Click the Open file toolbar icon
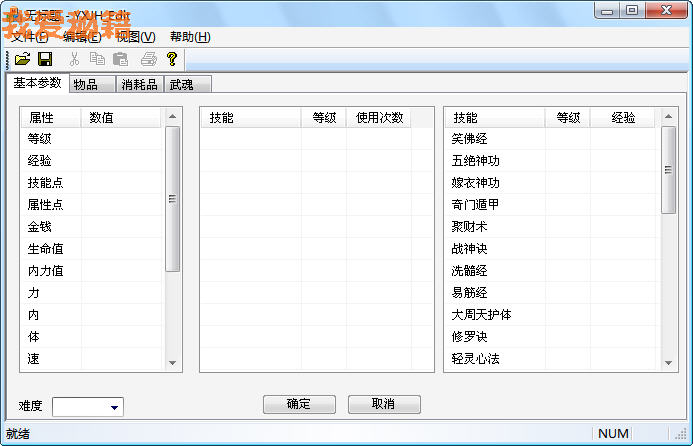Image resolution: width=693 pixels, height=446 pixels. (x=22, y=60)
